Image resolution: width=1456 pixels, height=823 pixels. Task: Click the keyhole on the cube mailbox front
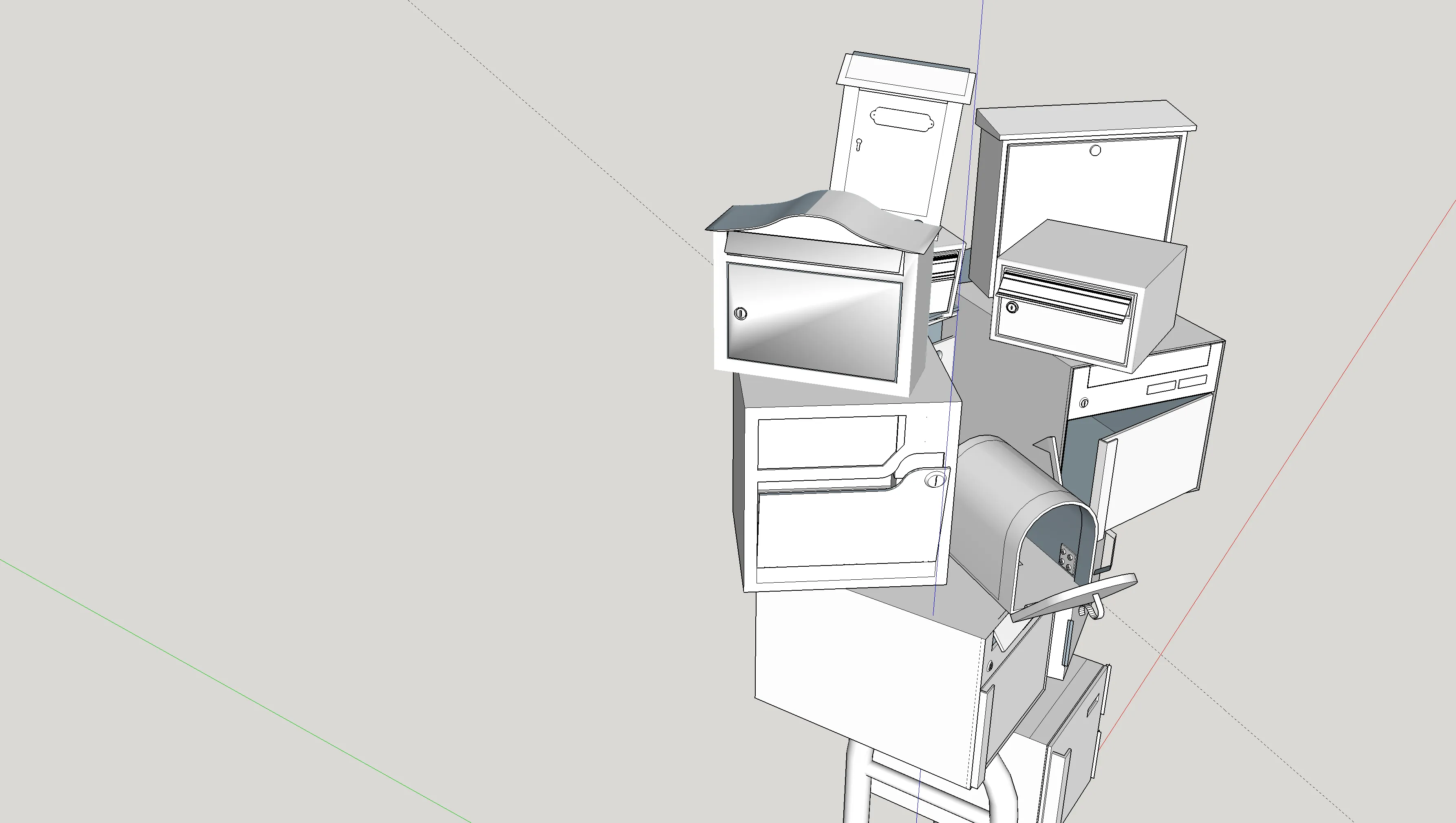point(1012,308)
